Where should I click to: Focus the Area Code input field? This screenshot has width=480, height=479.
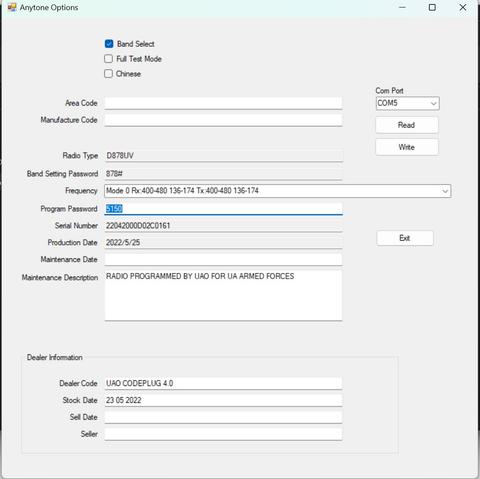[223, 103]
